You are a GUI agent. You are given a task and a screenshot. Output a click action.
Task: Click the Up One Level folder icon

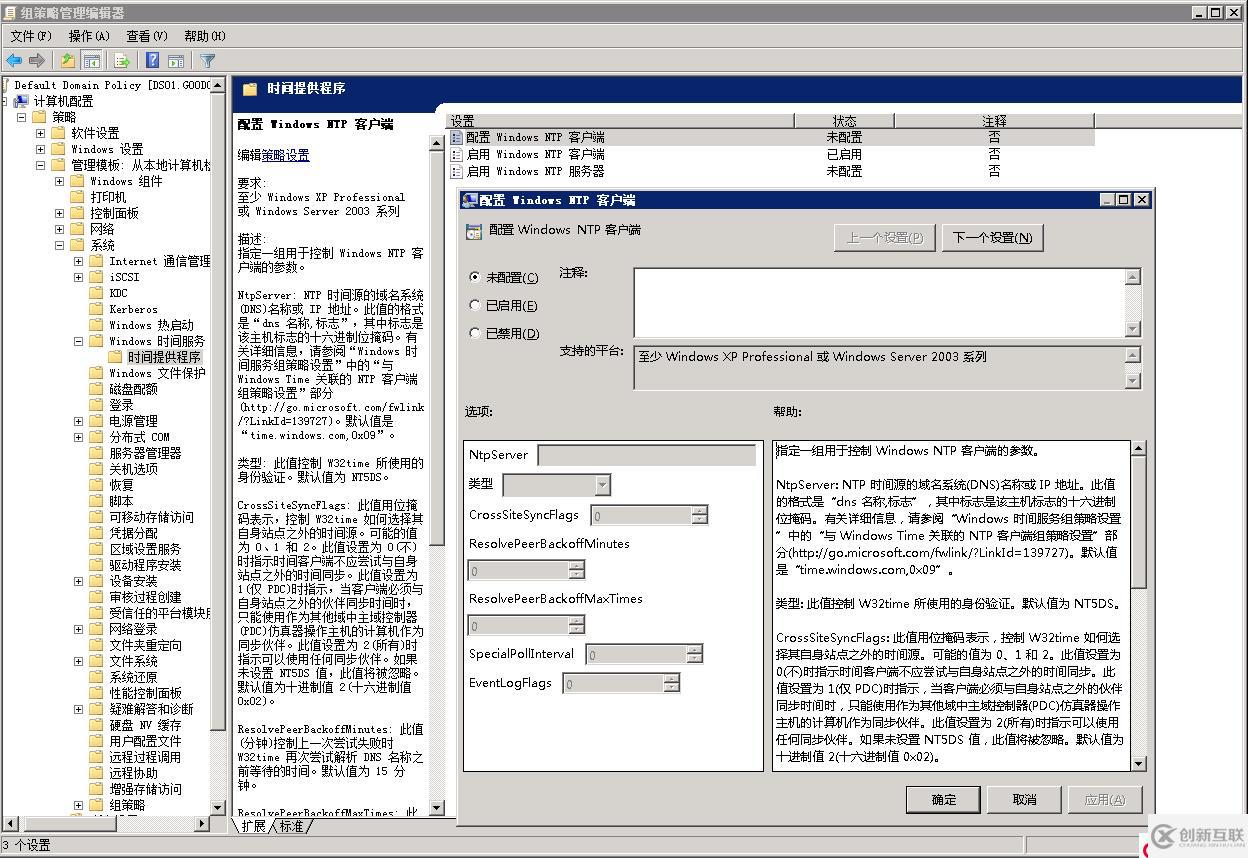pyautogui.click(x=67, y=60)
